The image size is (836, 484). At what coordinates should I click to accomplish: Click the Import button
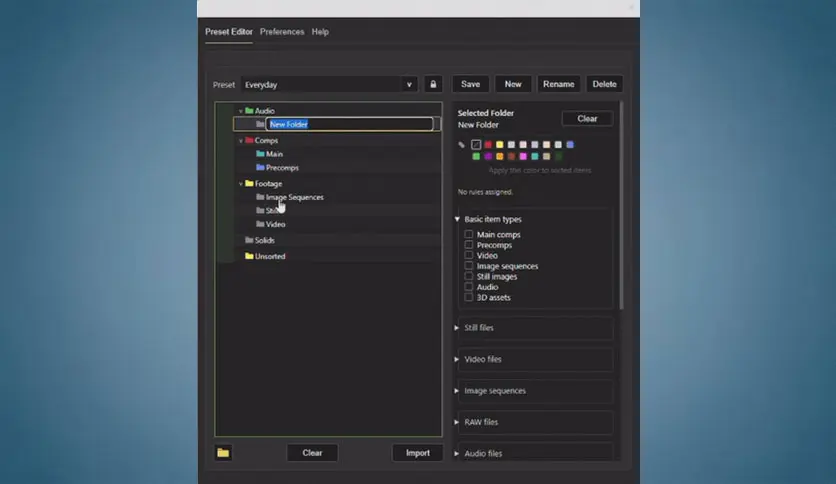(417, 453)
